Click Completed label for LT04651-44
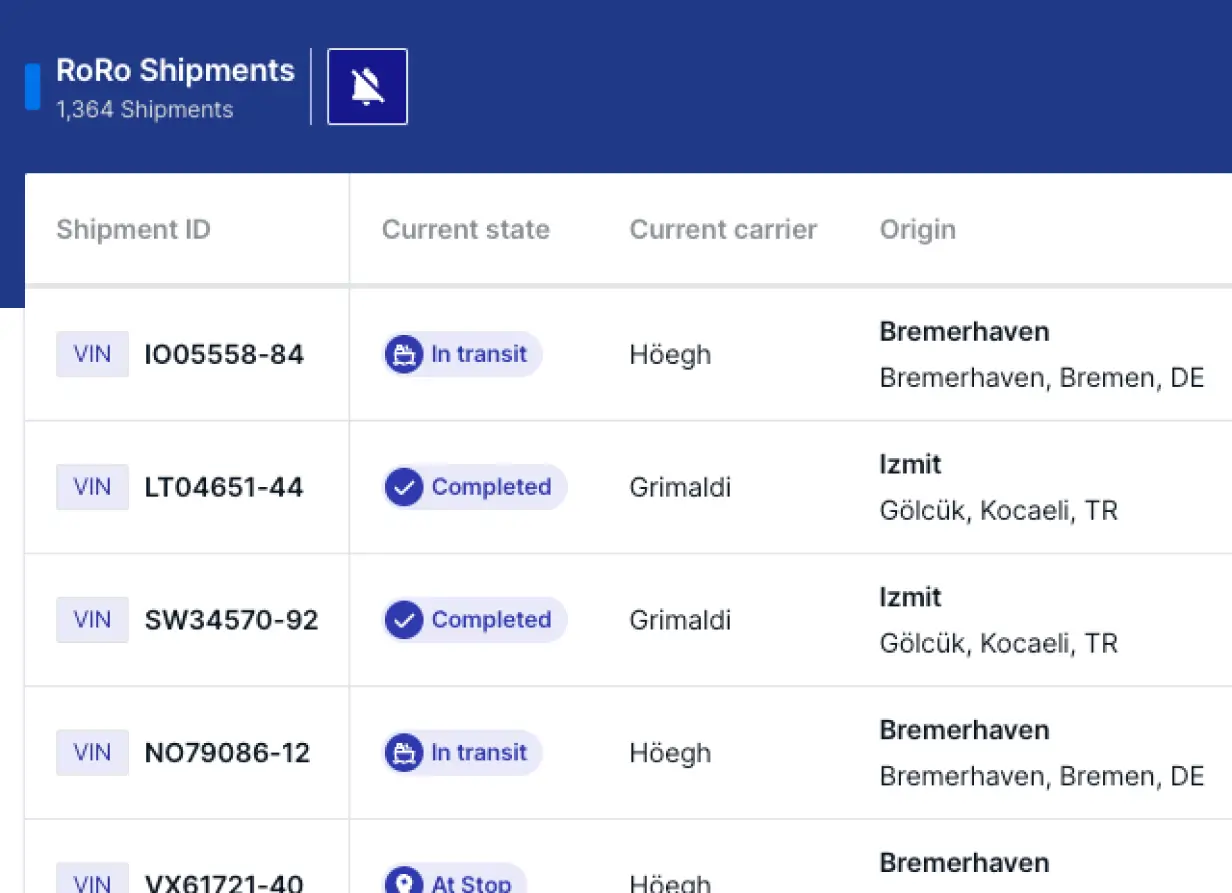Image resolution: width=1232 pixels, height=893 pixels. 492,487
